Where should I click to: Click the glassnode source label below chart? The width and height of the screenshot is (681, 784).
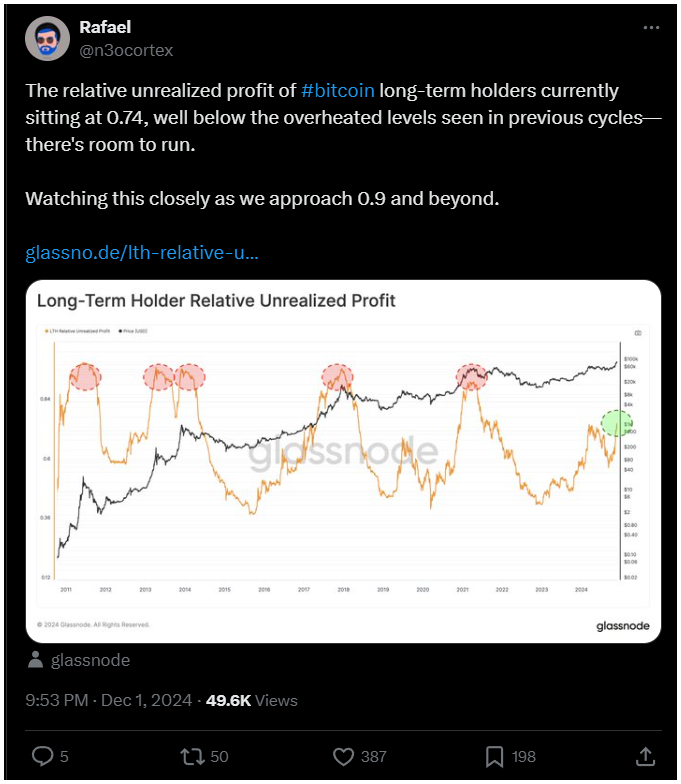point(90,660)
